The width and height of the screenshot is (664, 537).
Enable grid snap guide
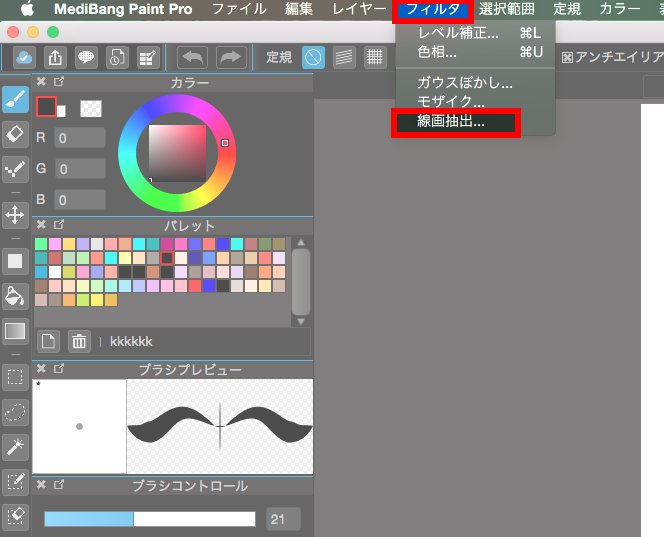click(375, 57)
